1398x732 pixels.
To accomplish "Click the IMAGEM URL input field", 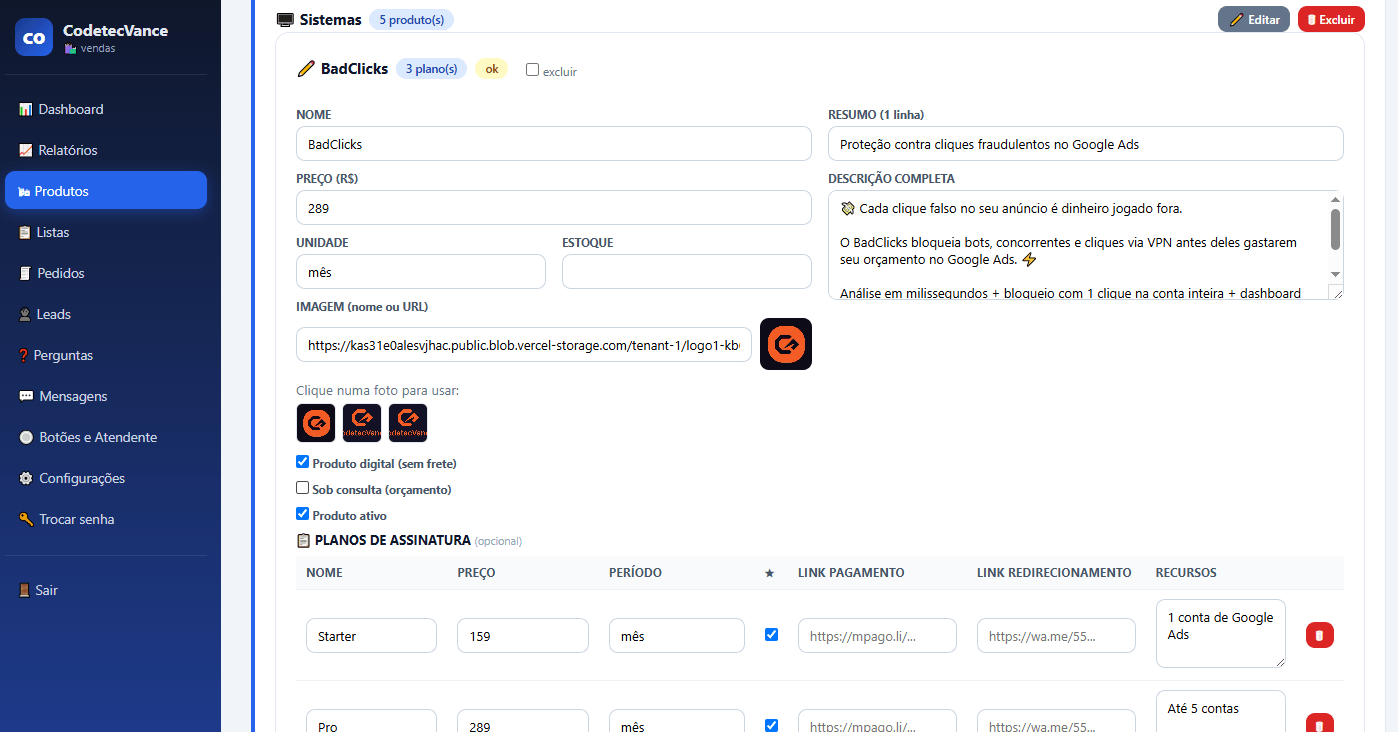I will pos(524,345).
